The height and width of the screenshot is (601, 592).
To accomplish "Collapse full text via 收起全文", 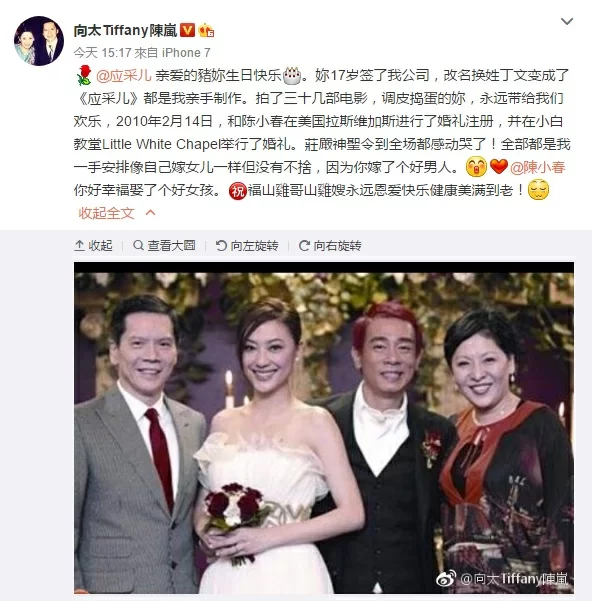I will coord(107,213).
